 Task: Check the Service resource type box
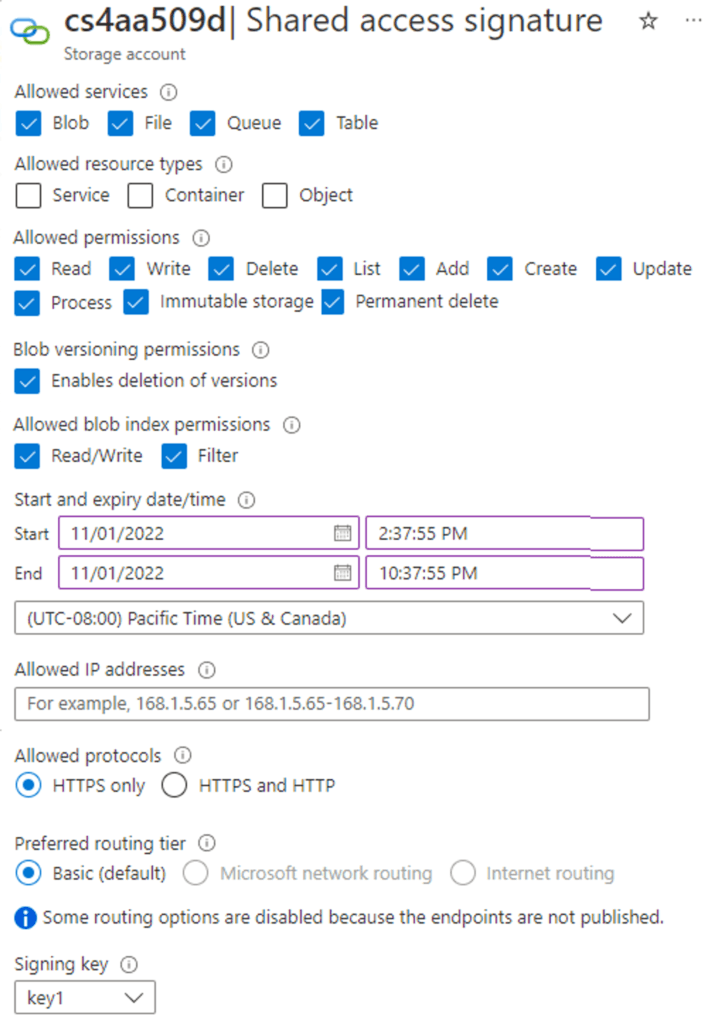[28, 195]
